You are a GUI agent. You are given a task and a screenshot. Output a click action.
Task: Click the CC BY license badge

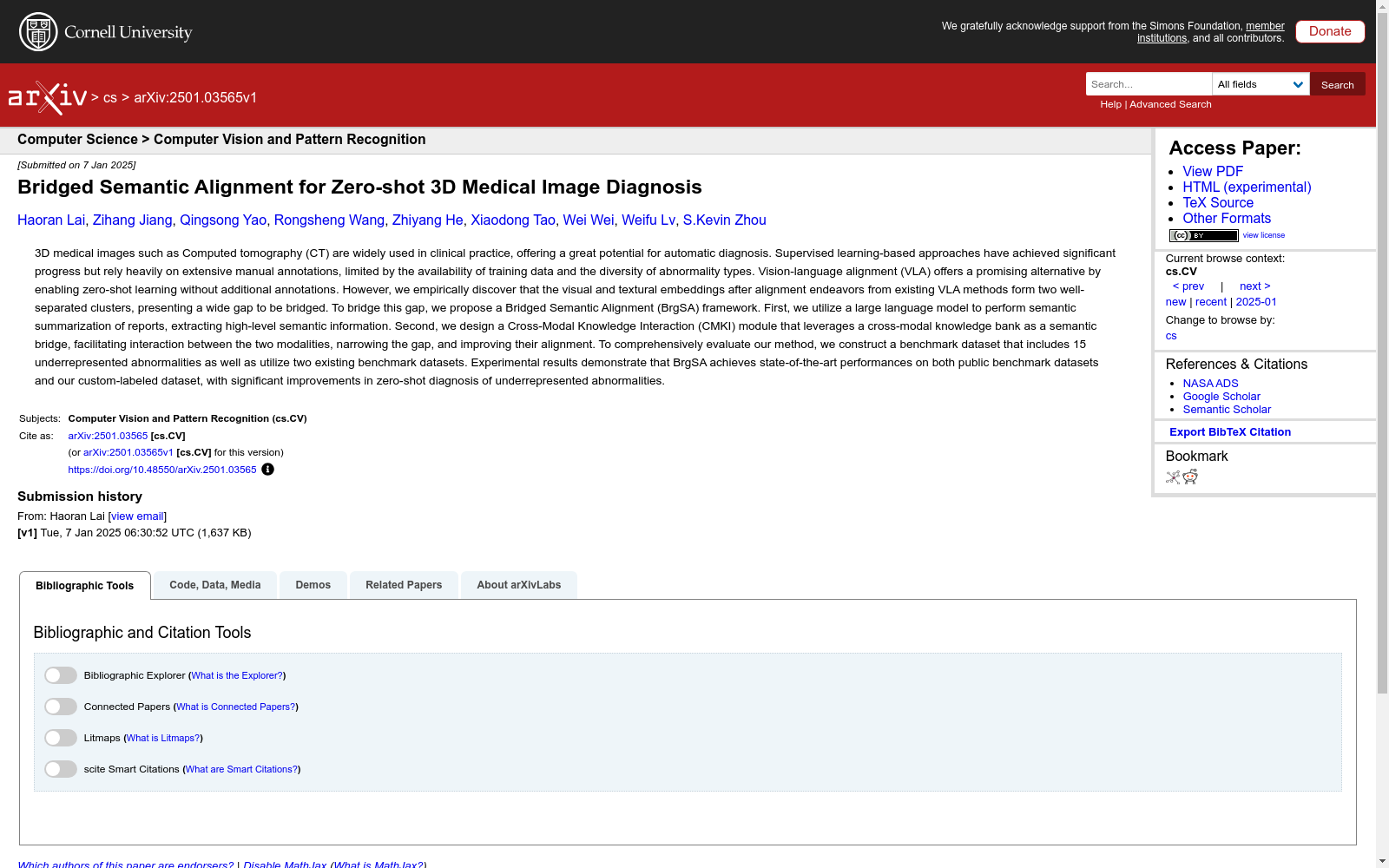(1203, 235)
